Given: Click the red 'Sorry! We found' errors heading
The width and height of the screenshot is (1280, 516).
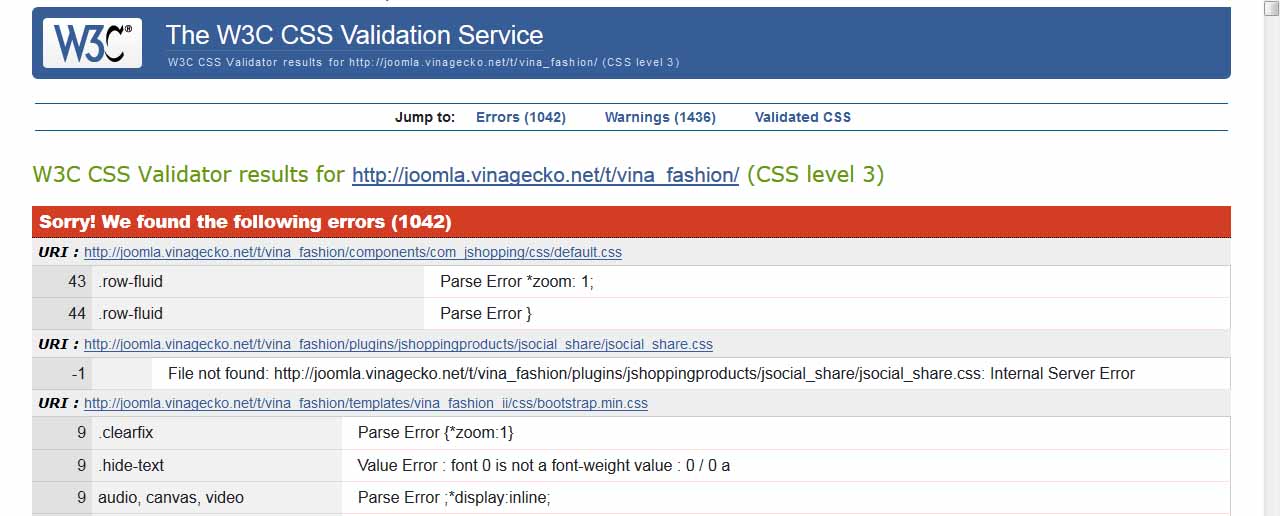Looking at the screenshot, I should [245, 222].
